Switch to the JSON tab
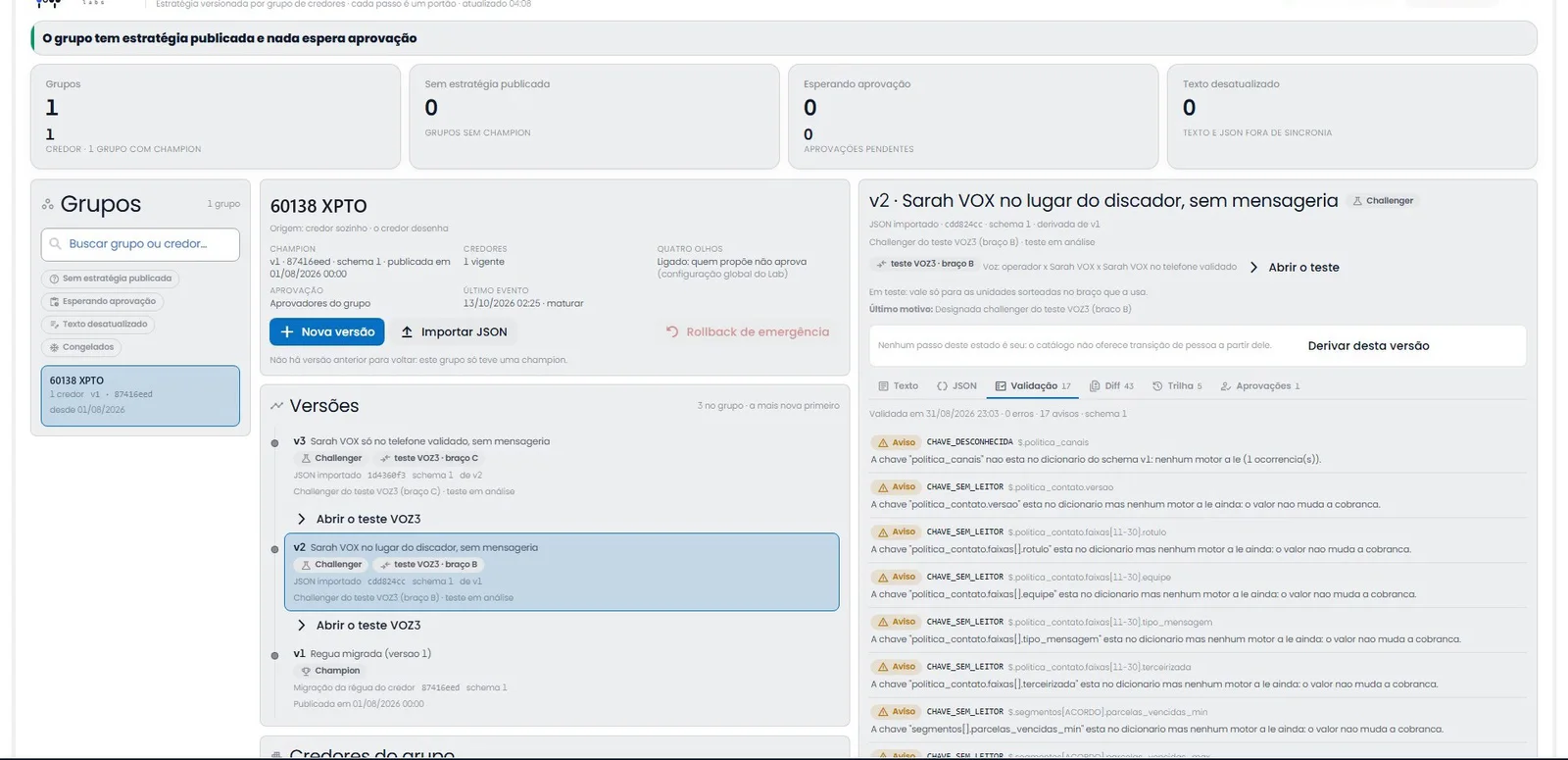Viewport: 1568px width, 760px height. 956,386
